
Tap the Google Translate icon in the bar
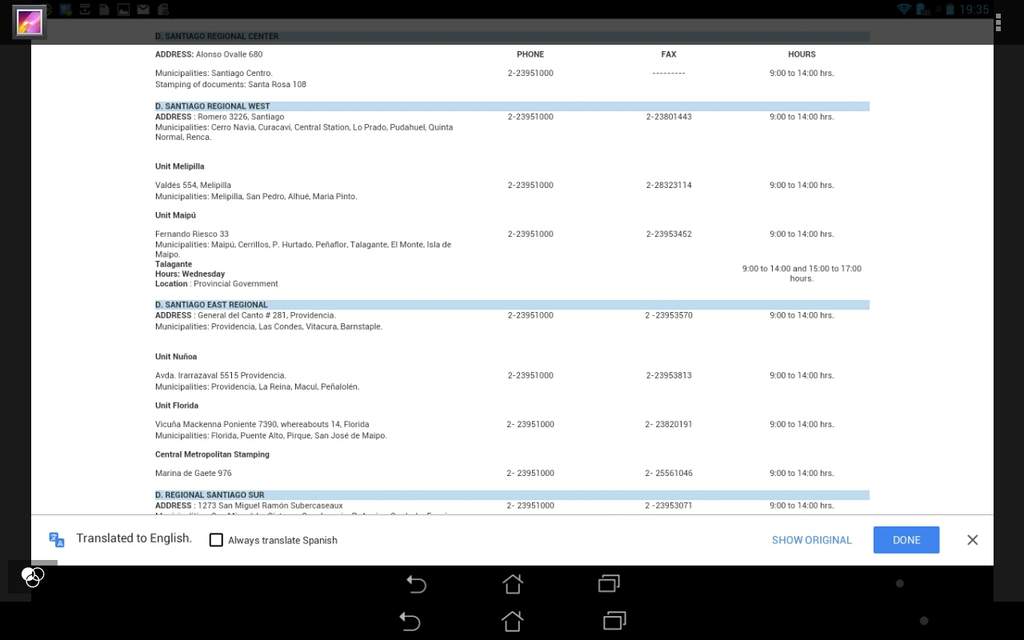point(57,539)
